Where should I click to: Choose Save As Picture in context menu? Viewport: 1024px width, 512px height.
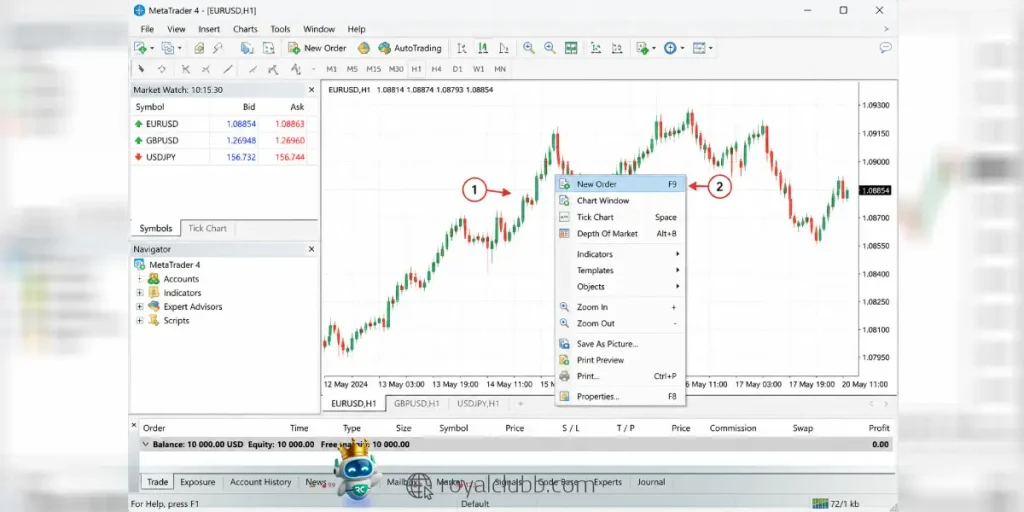click(x=620, y=344)
